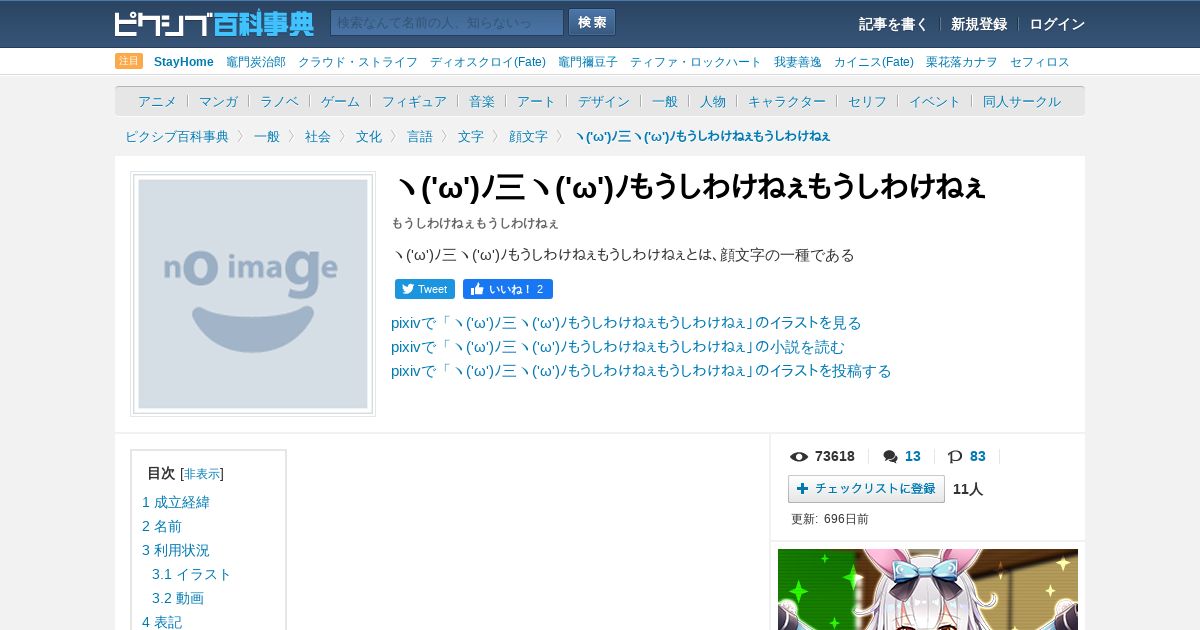Open trending tag クラウド・ストライフ
Screen dimensions: 1200x630
point(358,62)
